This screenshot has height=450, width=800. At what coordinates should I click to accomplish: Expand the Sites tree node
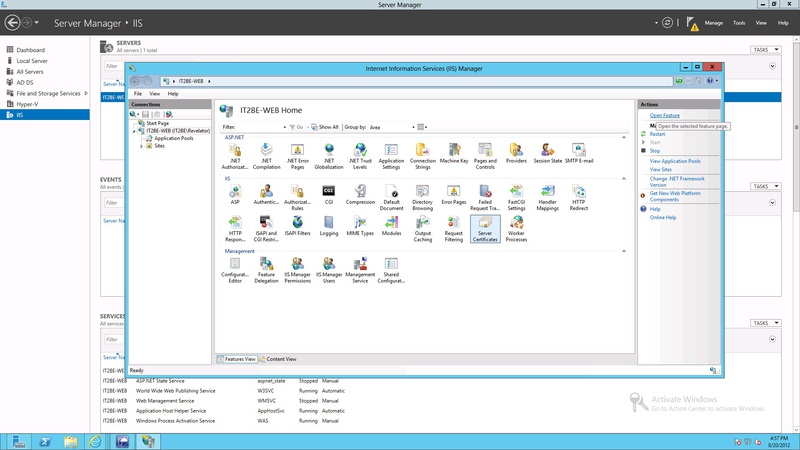click(x=141, y=146)
